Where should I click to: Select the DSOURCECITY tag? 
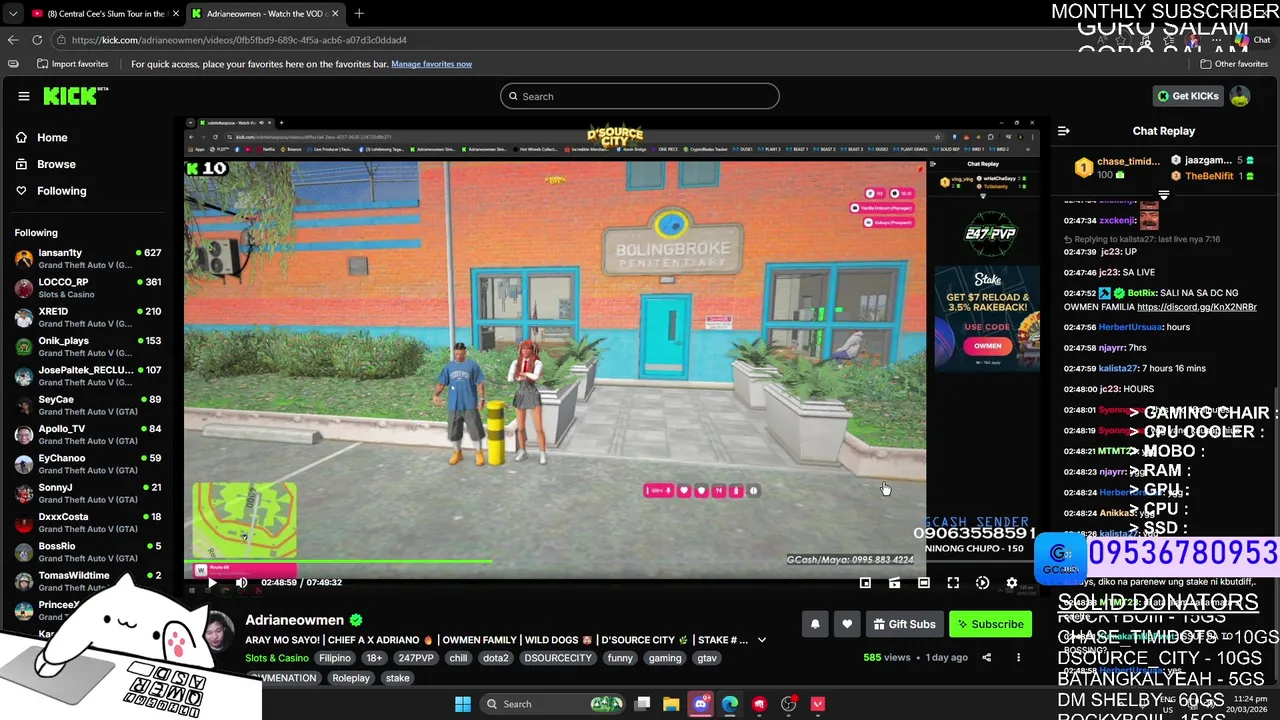560,658
